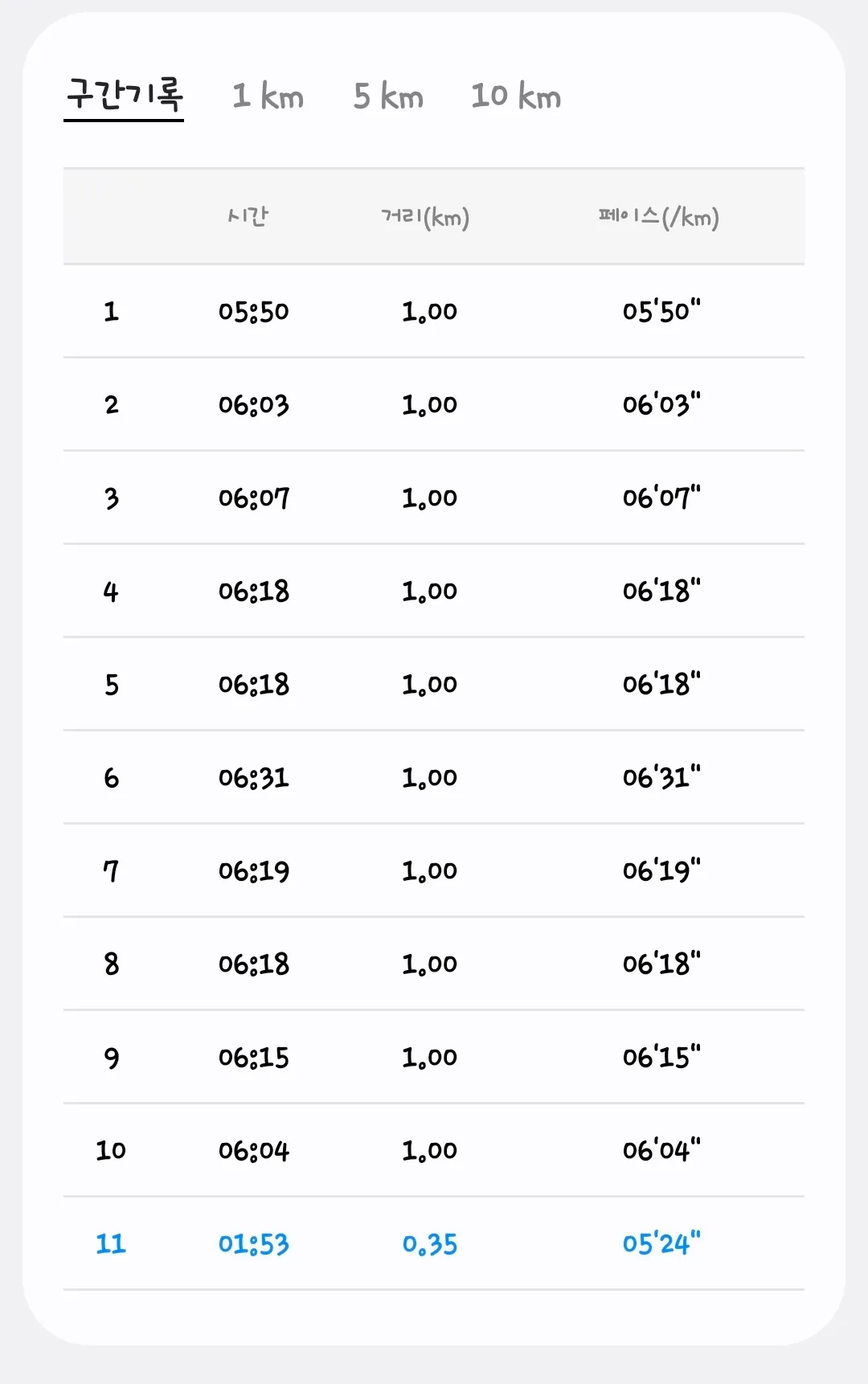Open the 5 km tab
The height and width of the screenshot is (1384, 868).
[388, 96]
